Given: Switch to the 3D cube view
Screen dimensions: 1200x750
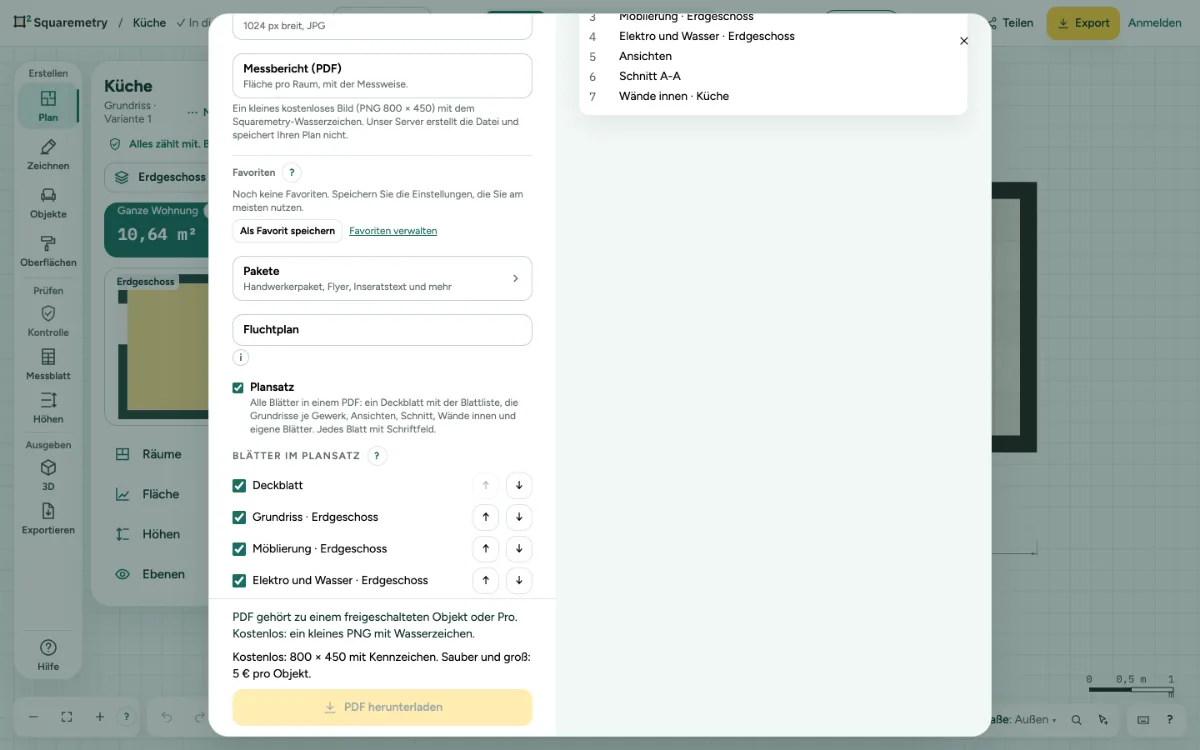Looking at the screenshot, I should (48, 475).
